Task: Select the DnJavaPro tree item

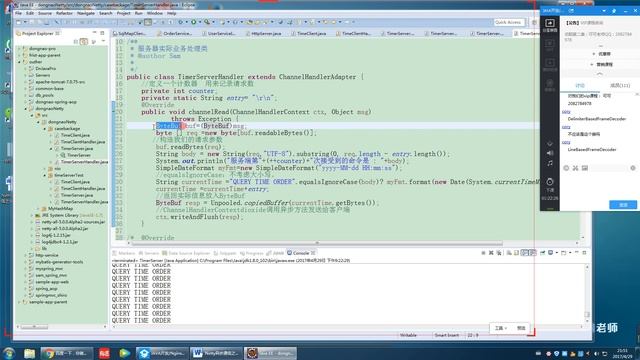Action: 45,69
